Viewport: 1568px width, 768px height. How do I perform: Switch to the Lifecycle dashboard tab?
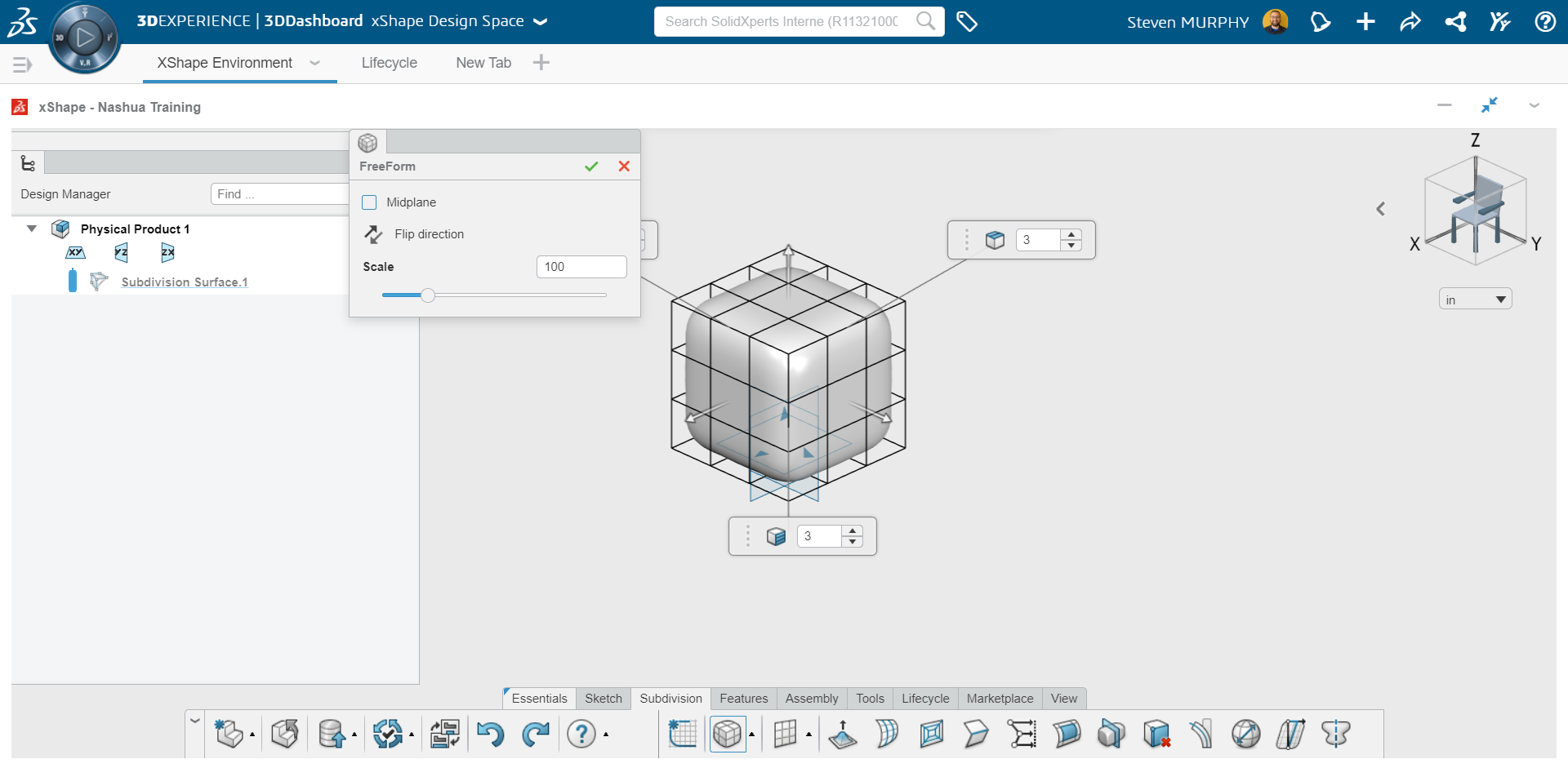(x=389, y=63)
